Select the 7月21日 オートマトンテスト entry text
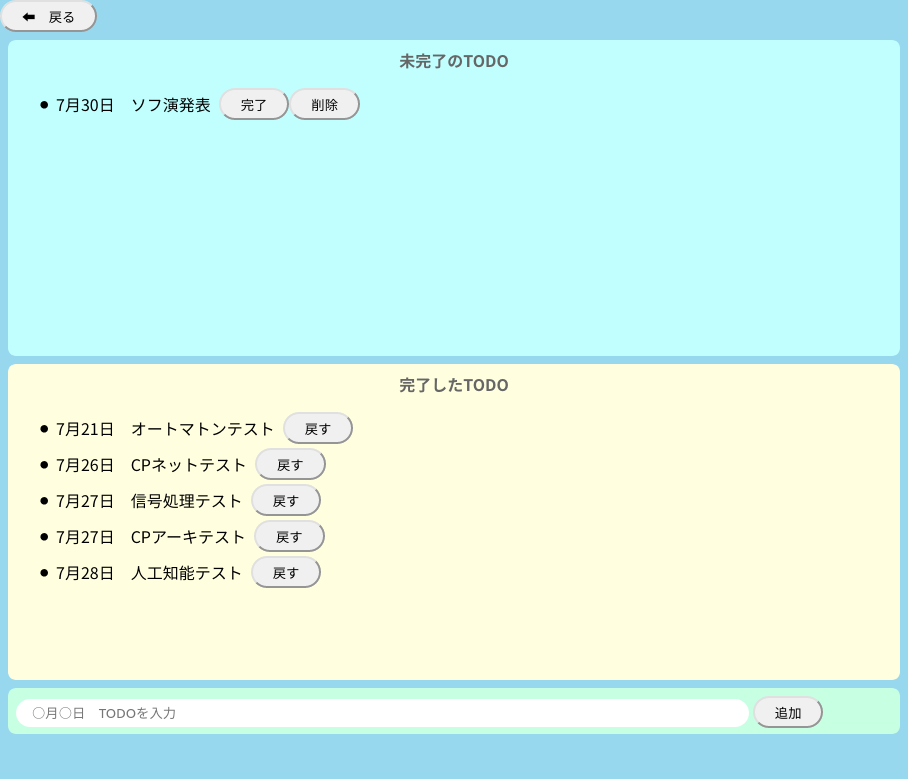The width and height of the screenshot is (908, 779). tap(164, 429)
